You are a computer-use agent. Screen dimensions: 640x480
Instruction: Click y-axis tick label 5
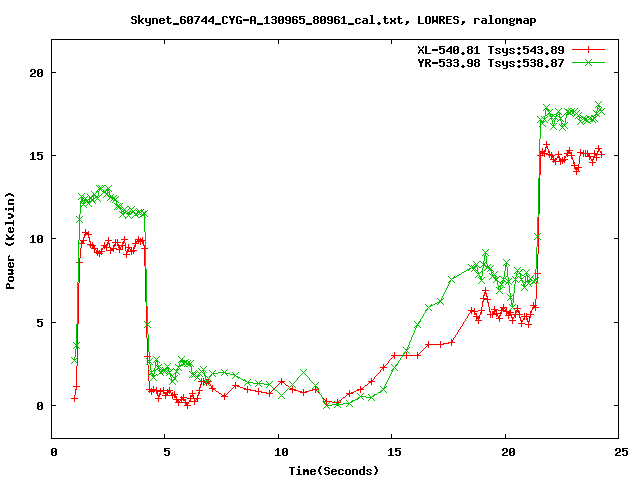click(x=40, y=323)
